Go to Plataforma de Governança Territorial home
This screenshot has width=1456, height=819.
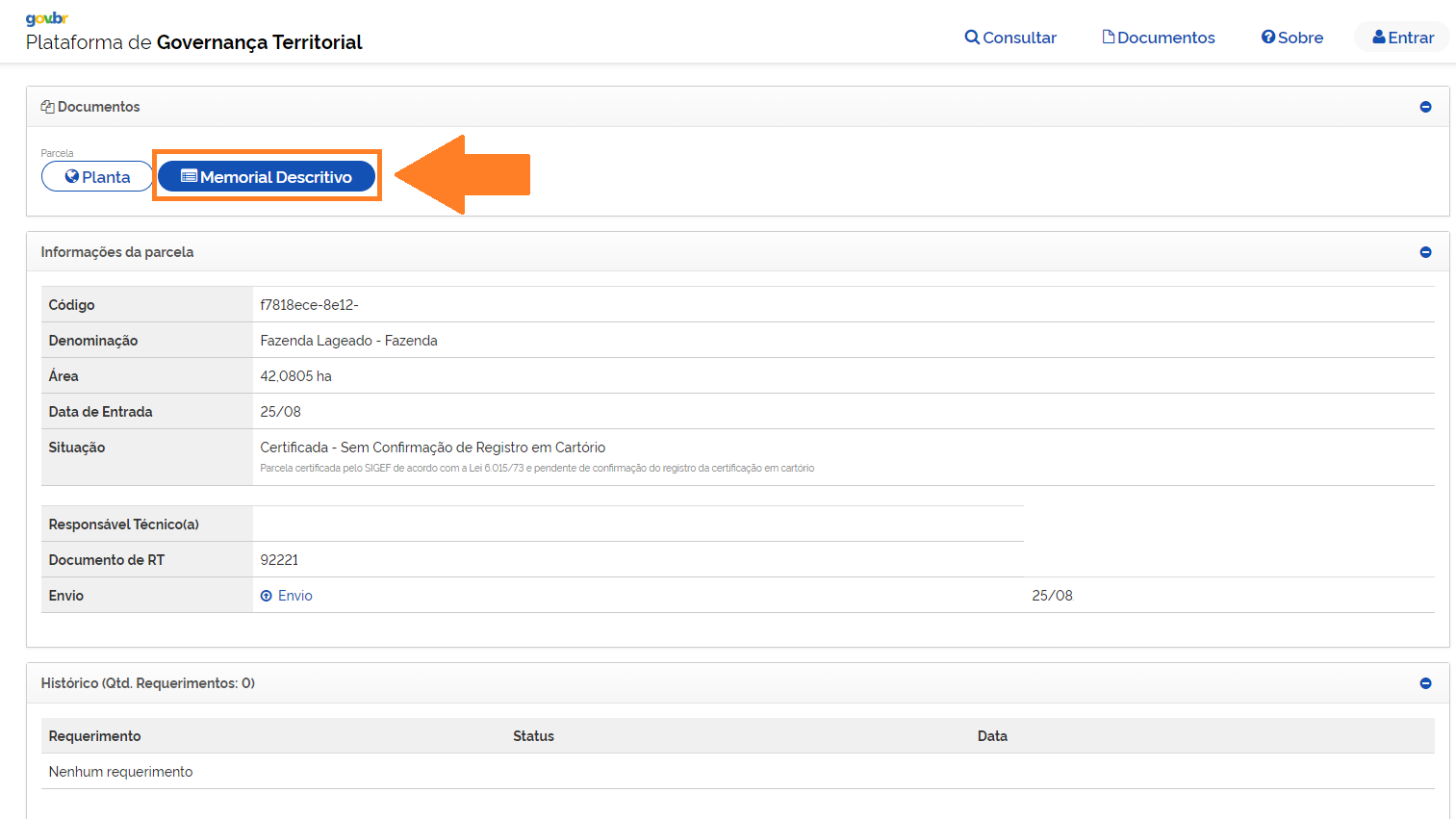click(x=194, y=42)
